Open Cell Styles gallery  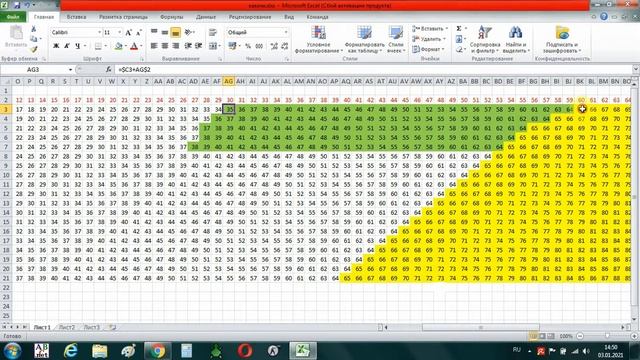396,40
